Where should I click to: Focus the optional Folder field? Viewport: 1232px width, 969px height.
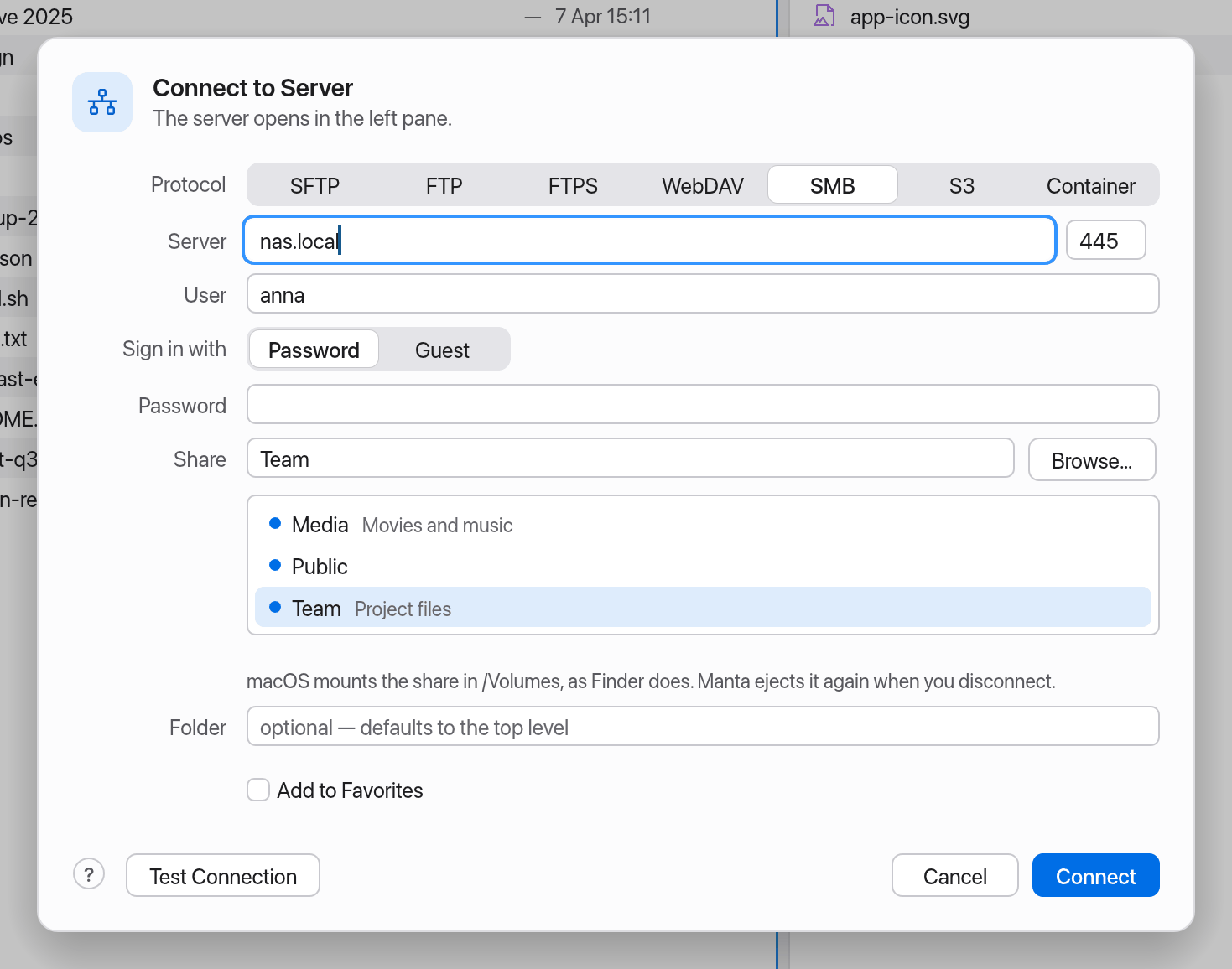click(703, 727)
